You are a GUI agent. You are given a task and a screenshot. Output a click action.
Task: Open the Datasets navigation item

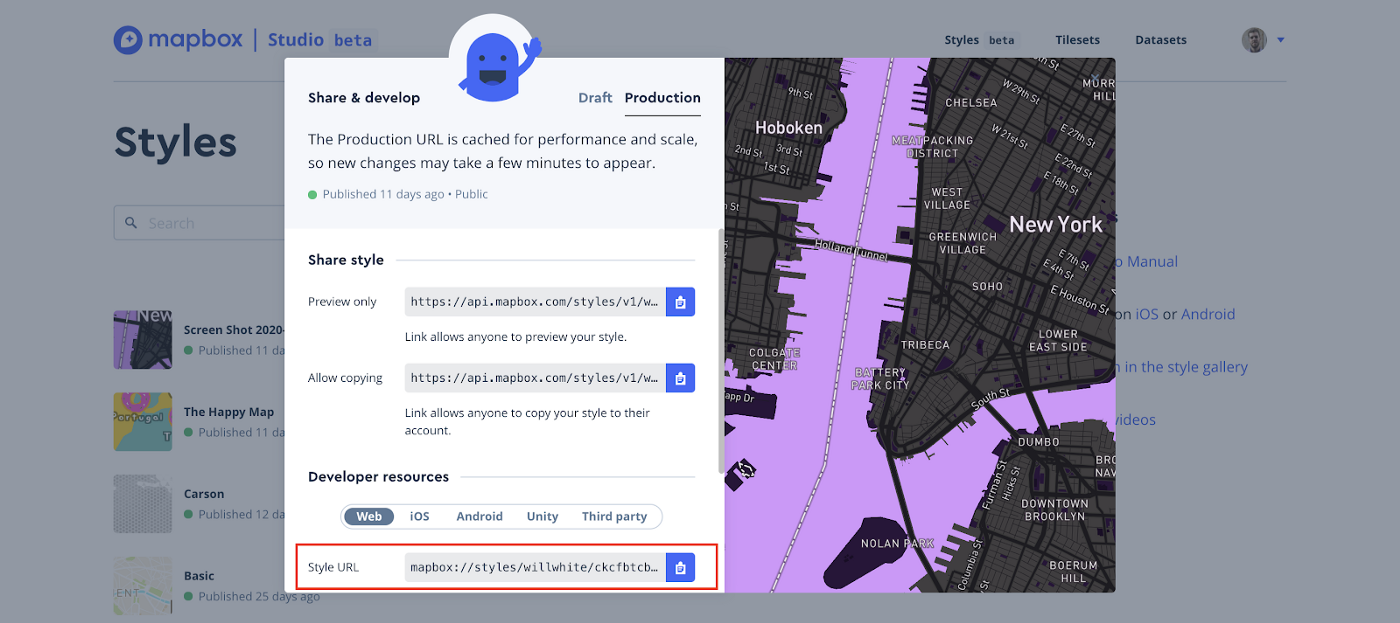(1161, 40)
